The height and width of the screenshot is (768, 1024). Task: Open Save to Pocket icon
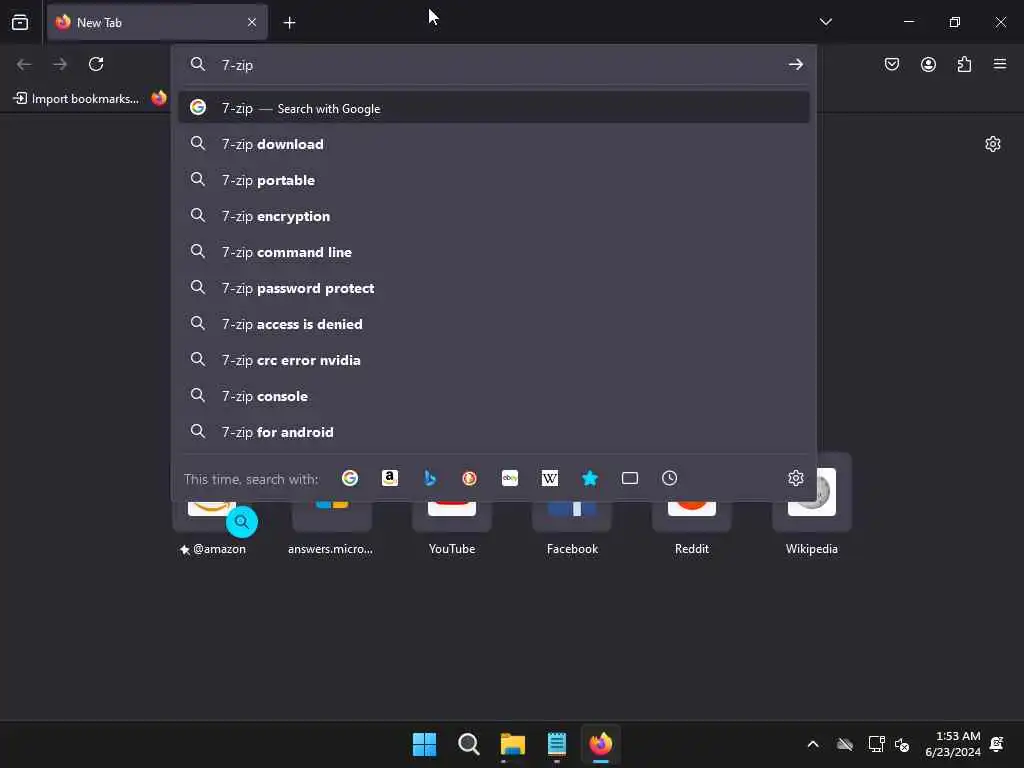pos(891,64)
